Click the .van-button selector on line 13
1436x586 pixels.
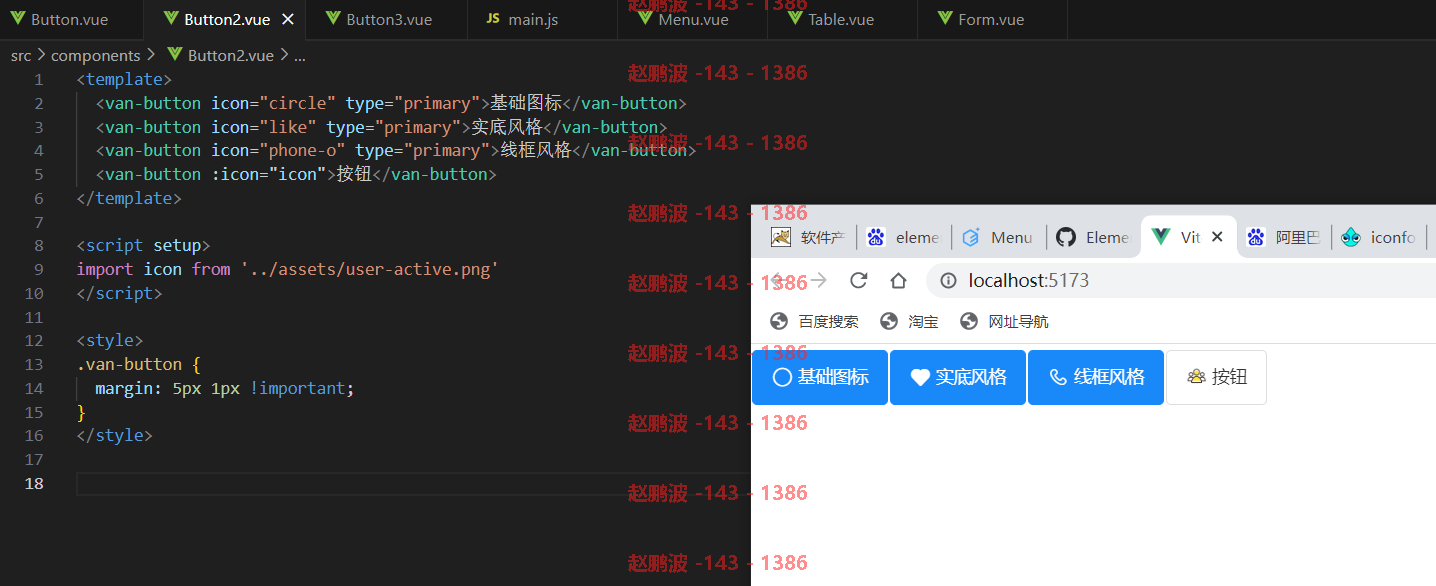click(129, 364)
